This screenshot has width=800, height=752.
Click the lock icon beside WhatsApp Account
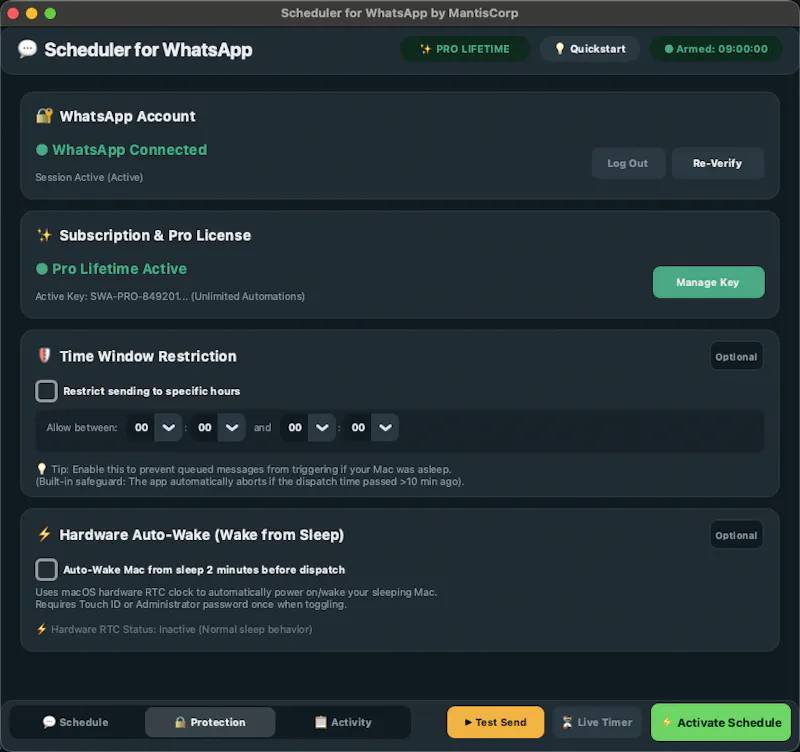point(44,116)
